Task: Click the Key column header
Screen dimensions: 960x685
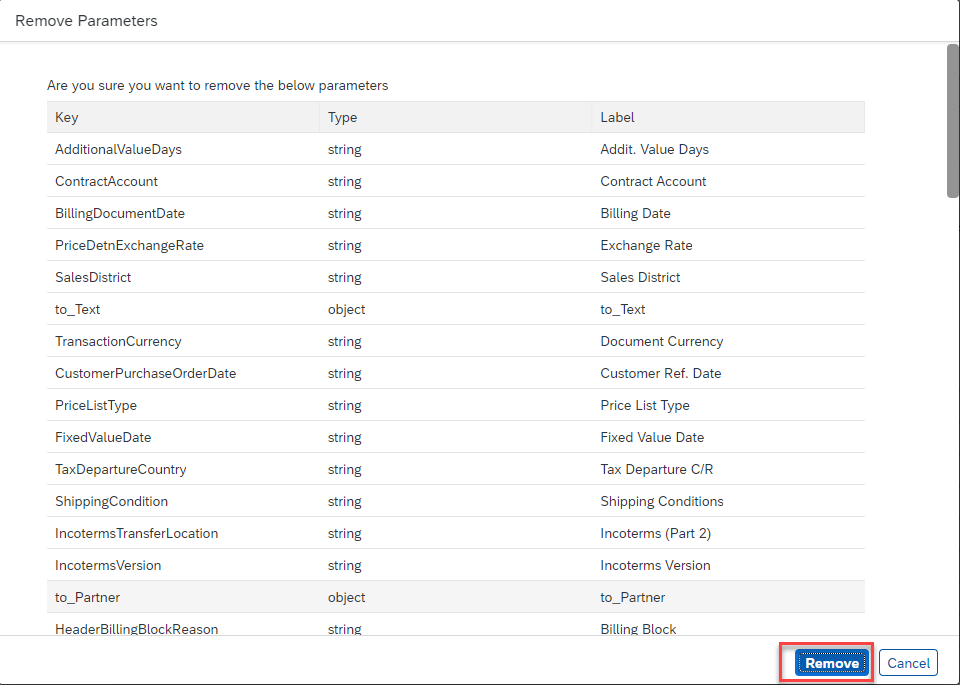Action: click(67, 117)
